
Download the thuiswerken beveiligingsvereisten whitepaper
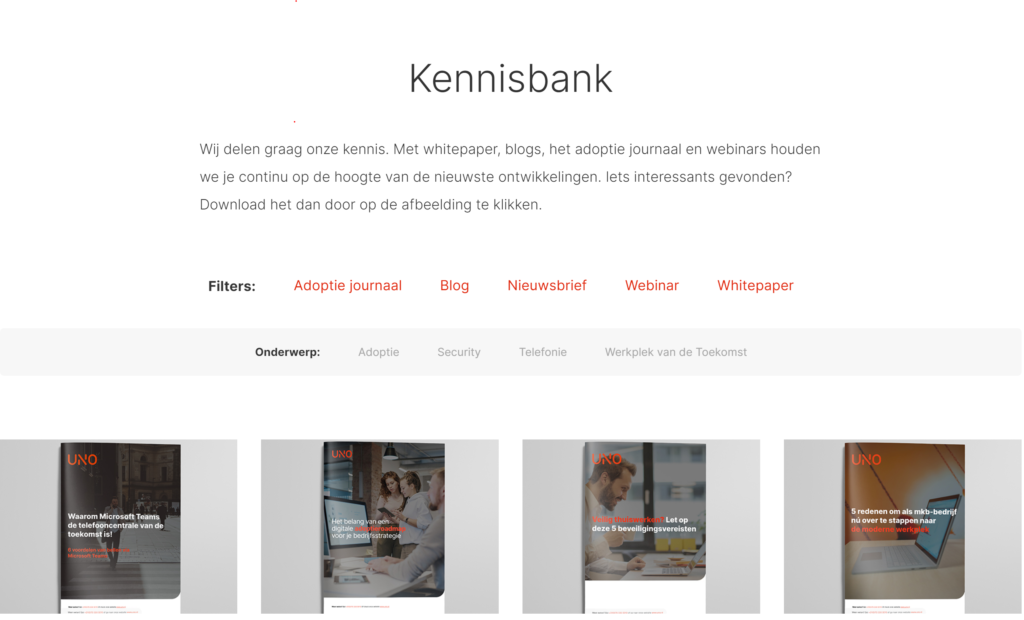641,527
